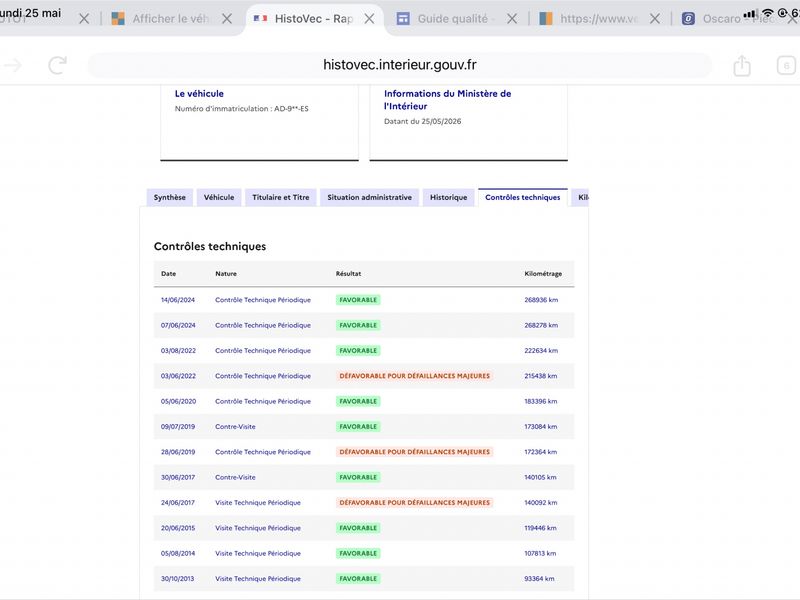Image resolution: width=800 pixels, height=600 pixels.
Task: Click the Kilométrage column header
Action: click(543, 274)
